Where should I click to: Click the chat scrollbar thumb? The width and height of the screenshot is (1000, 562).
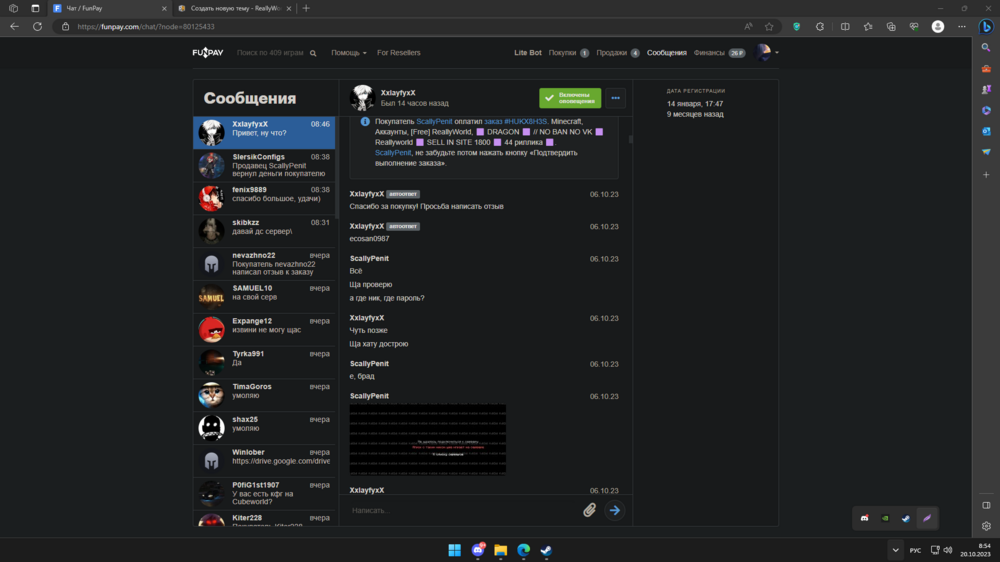coord(631,139)
